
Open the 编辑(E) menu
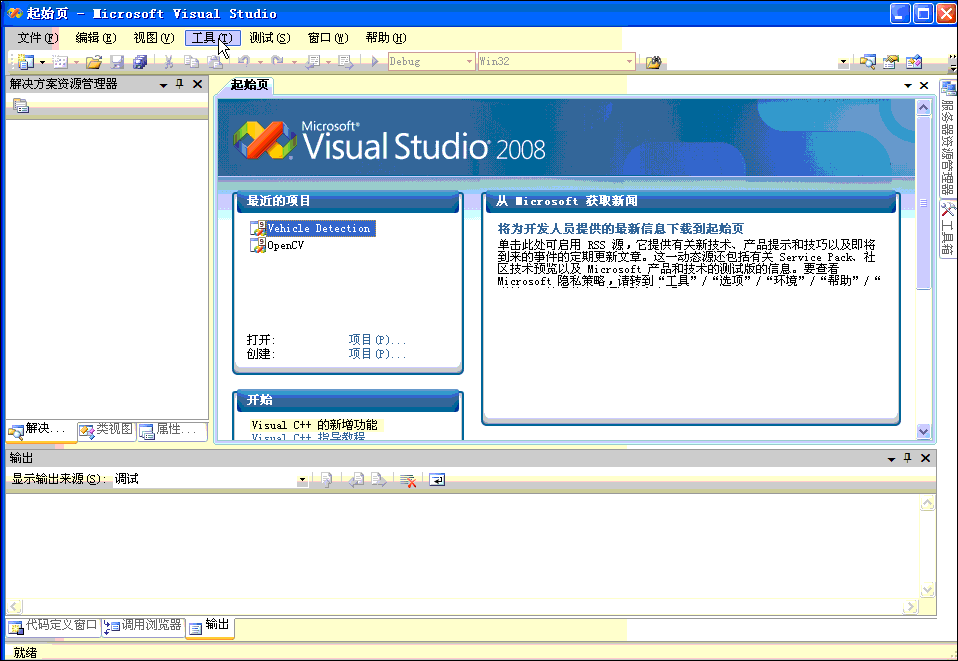pos(96,38)
